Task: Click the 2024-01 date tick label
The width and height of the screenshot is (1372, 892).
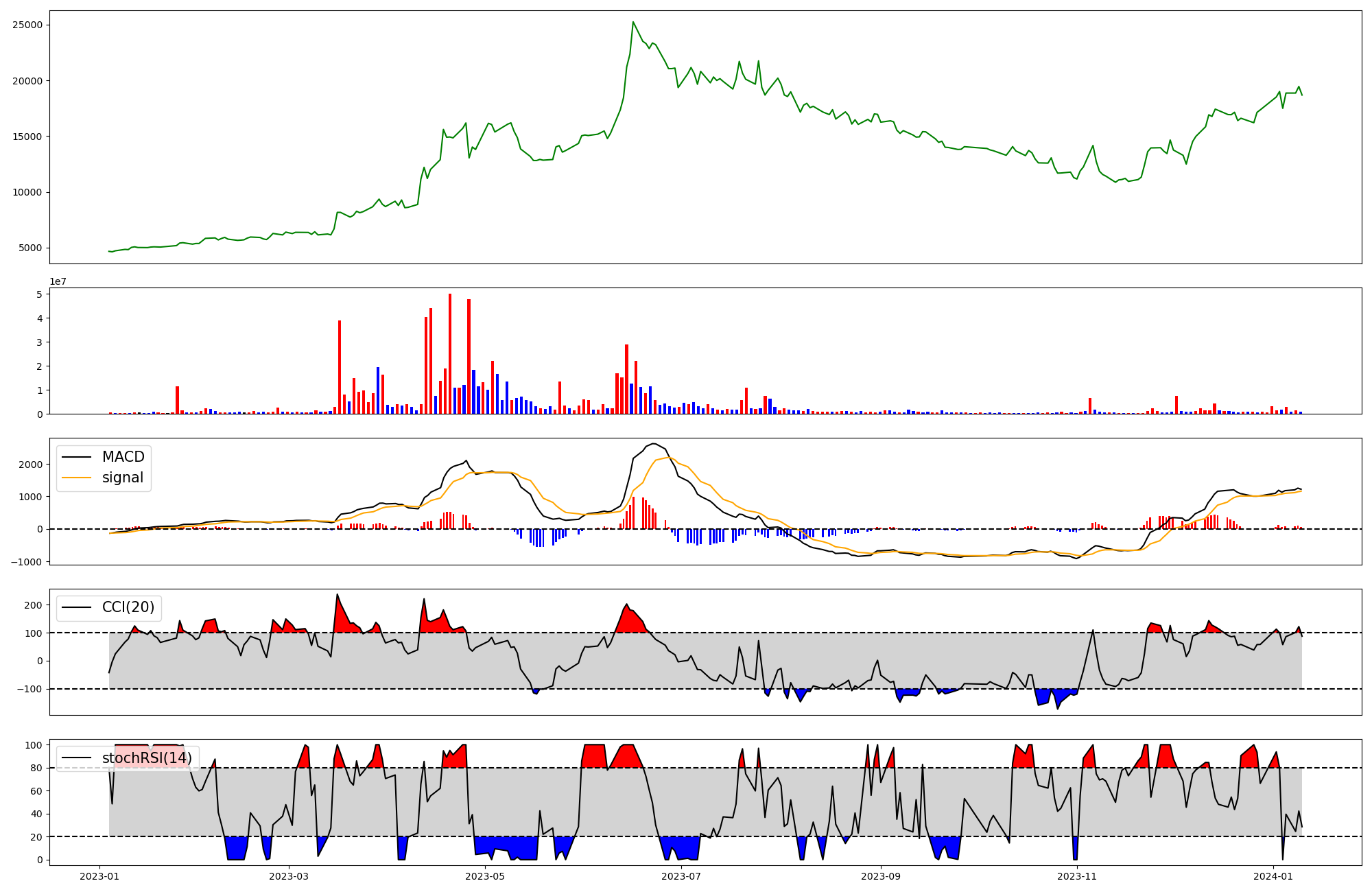Action: 1273,876
